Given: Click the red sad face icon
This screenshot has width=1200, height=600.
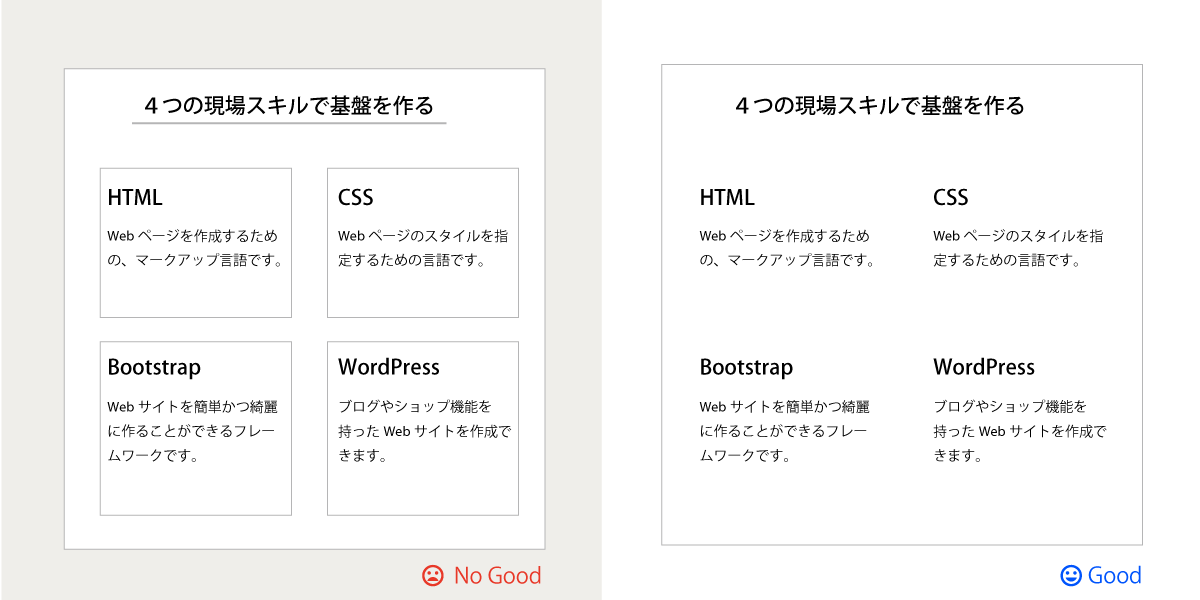Looking at the screenshot, I should click(x=432, y=576).
